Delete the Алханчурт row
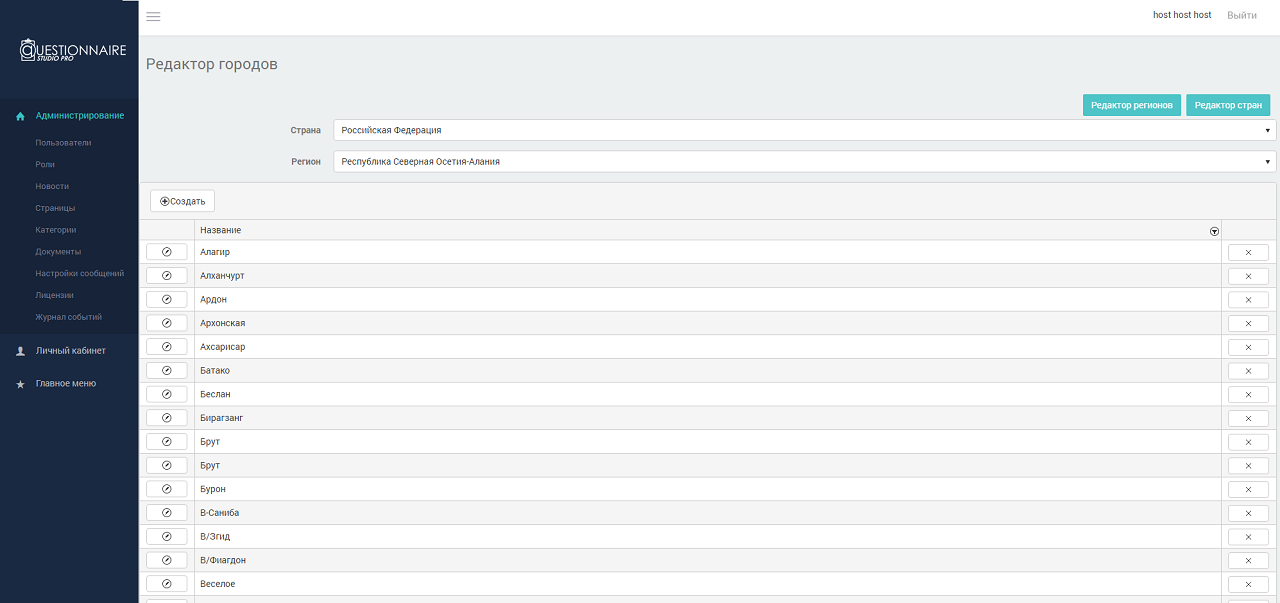The width and height of the screenshot is (1280, 603). coord(1248,276)
